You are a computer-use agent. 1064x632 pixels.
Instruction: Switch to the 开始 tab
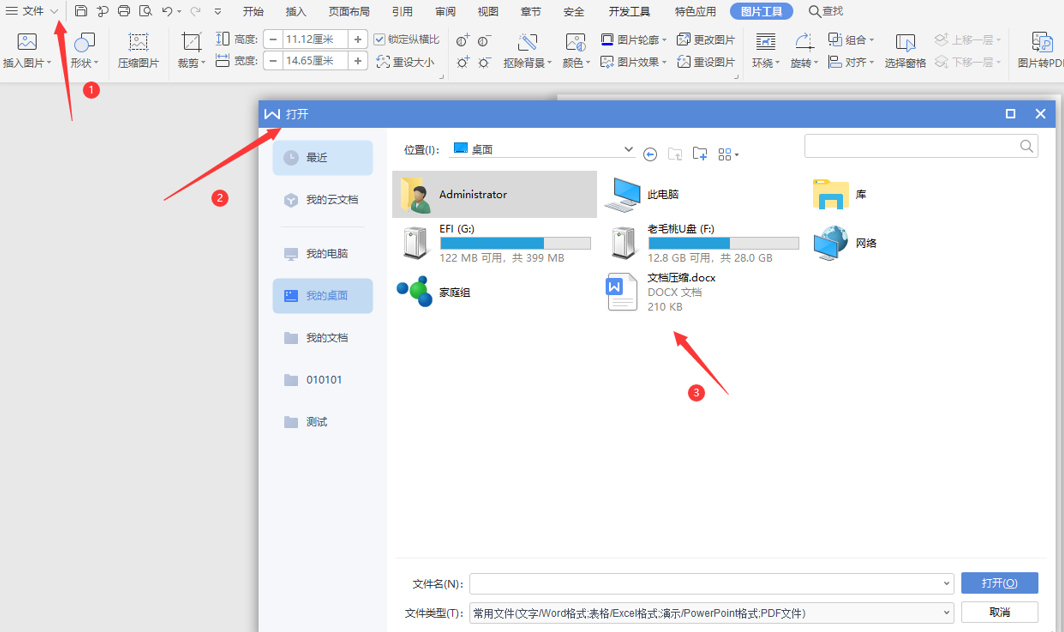253,11
